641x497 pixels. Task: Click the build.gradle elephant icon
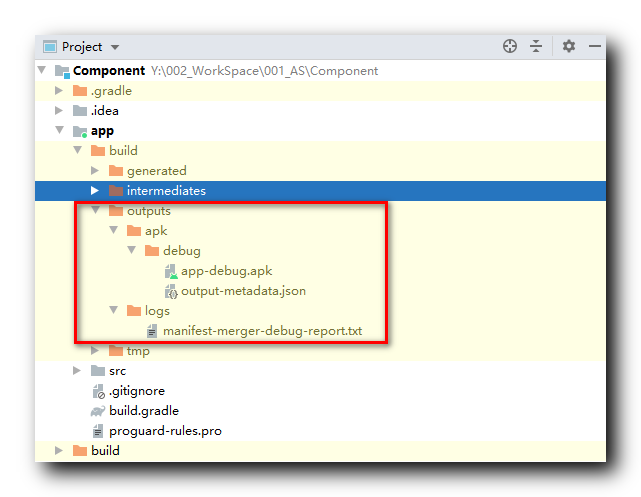coord(98,411)
